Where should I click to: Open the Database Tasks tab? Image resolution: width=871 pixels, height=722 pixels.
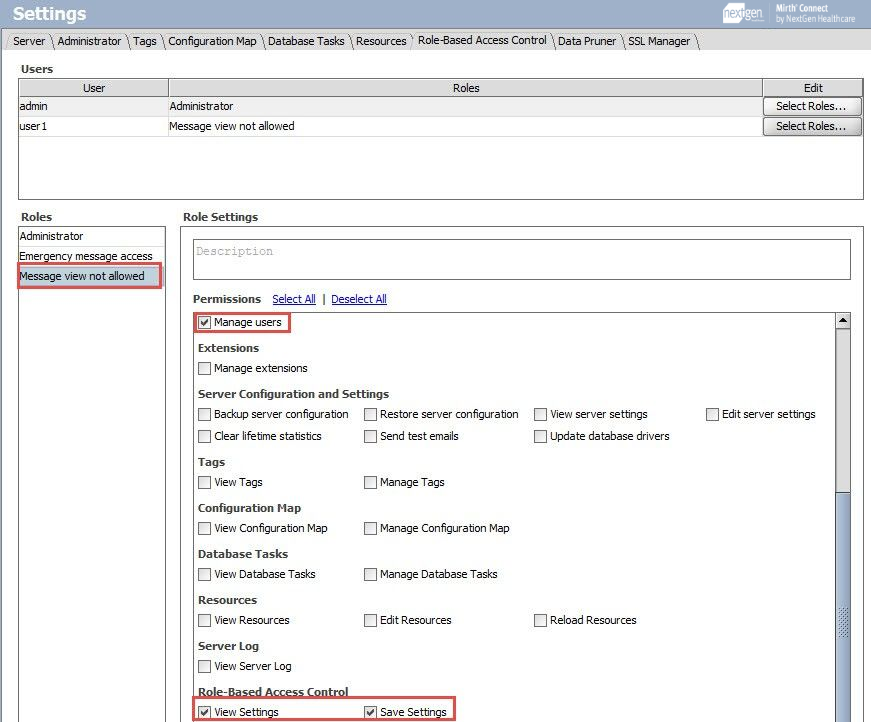click(306, 41)
